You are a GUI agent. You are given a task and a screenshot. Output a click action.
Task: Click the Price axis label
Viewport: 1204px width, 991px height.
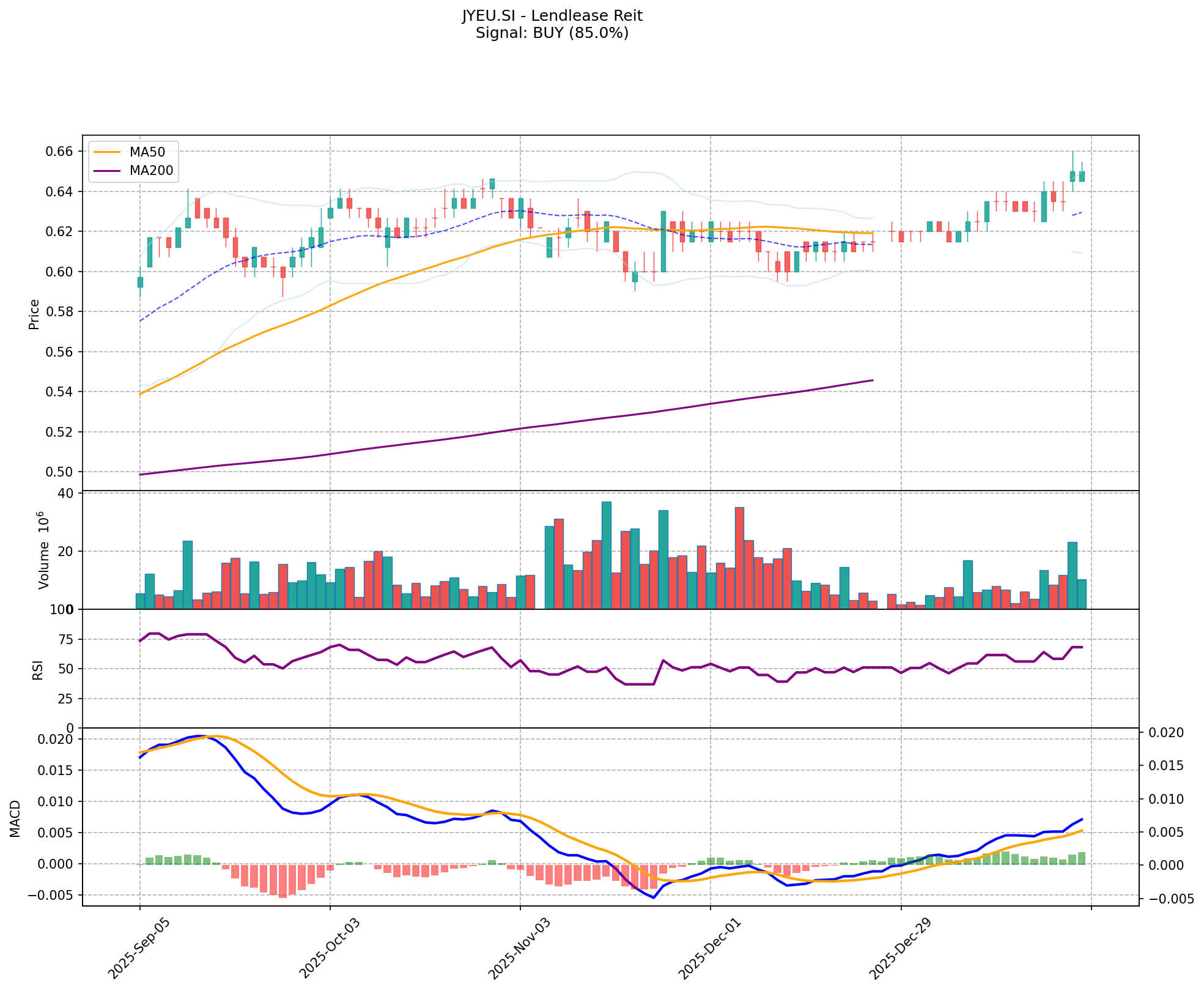(x=34, y=314)
